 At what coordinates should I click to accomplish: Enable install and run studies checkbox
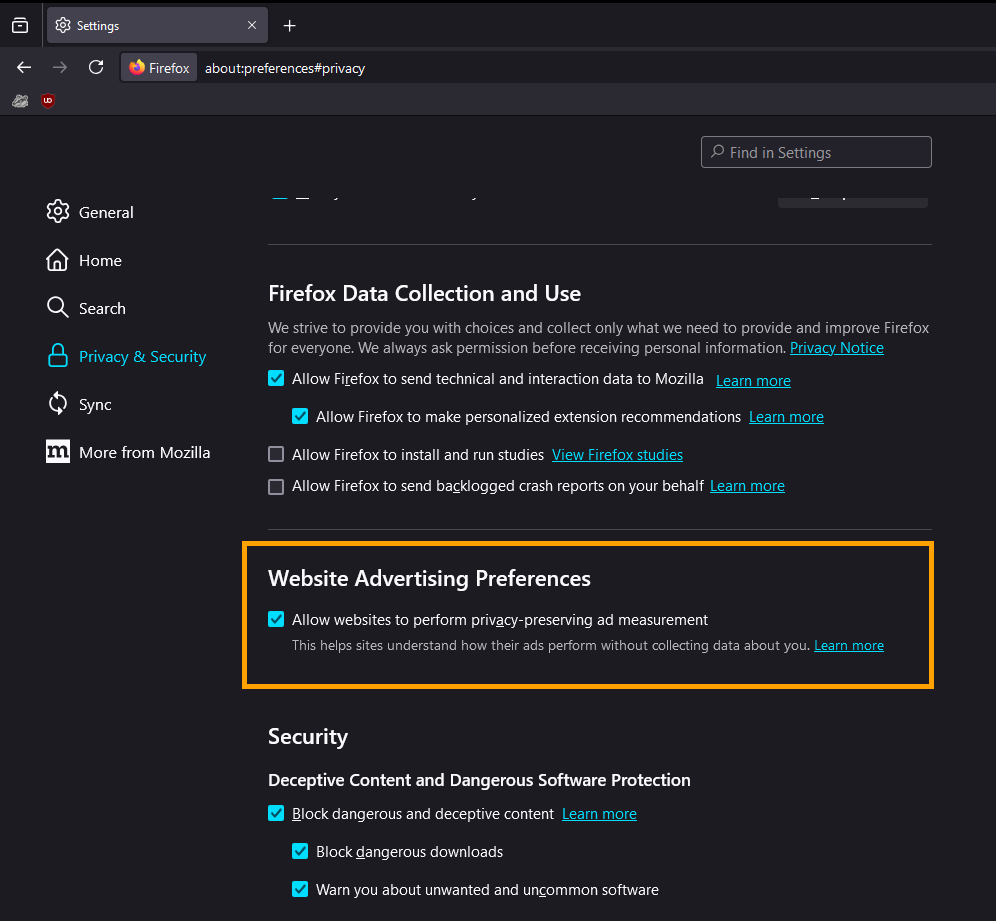276,454
